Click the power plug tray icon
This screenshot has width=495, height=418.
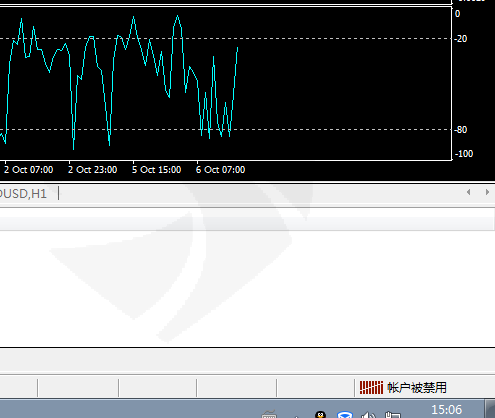coord(392,415)
